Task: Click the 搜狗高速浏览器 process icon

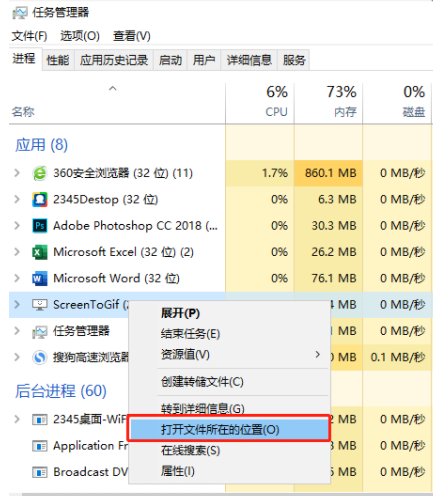Action: click(x=40, y=357)
